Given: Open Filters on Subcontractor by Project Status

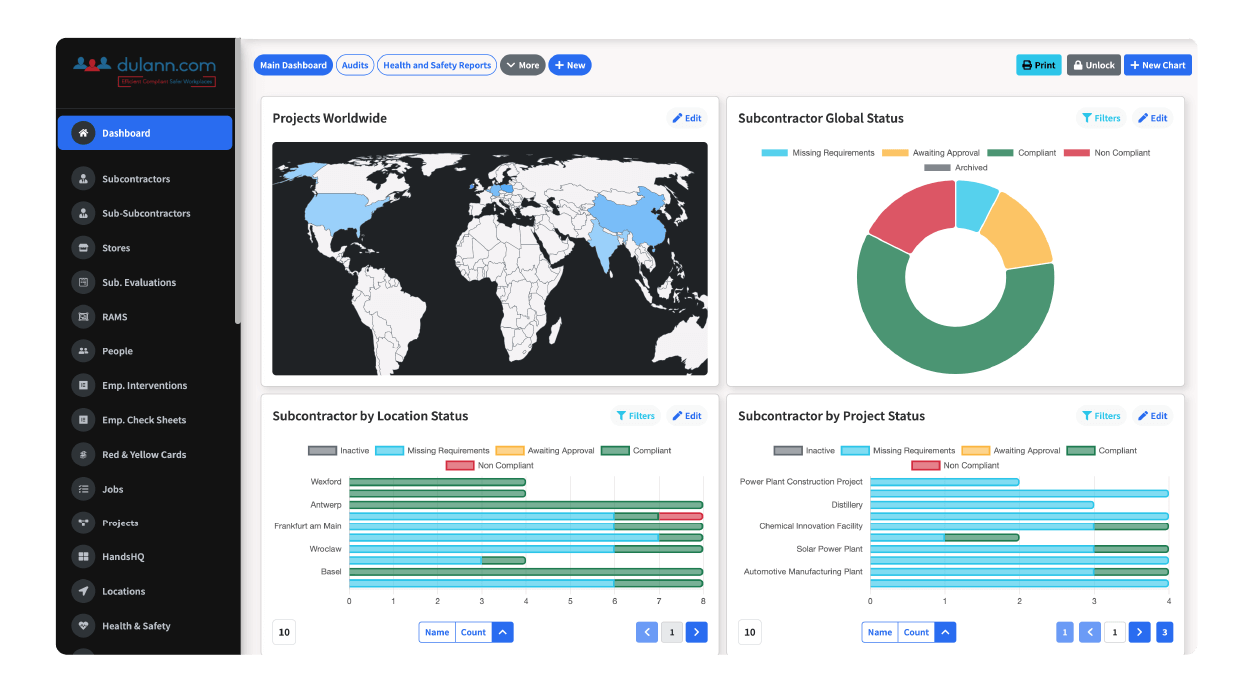Looking at the screenshot, I should click(1100, 416).
